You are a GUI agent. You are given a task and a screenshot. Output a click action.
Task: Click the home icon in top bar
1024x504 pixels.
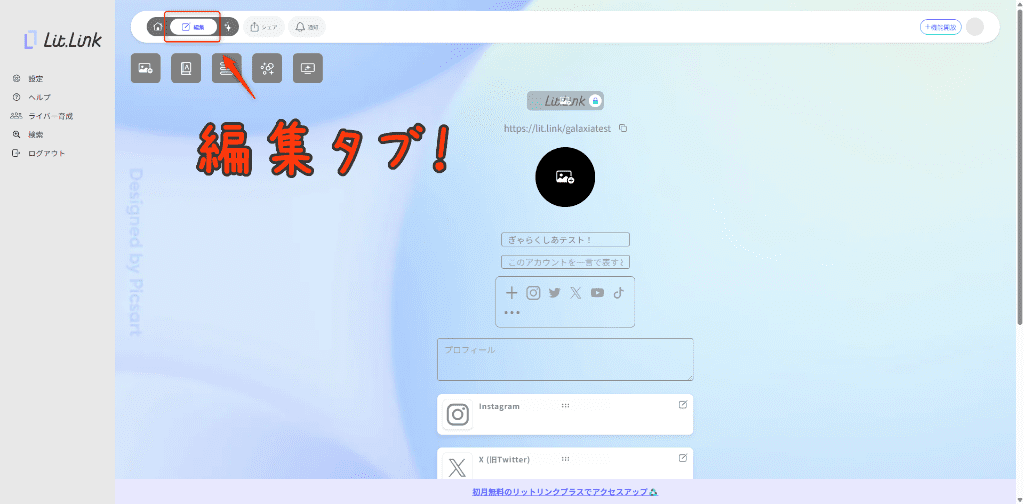pyautogui.click(x=158, y=27)
